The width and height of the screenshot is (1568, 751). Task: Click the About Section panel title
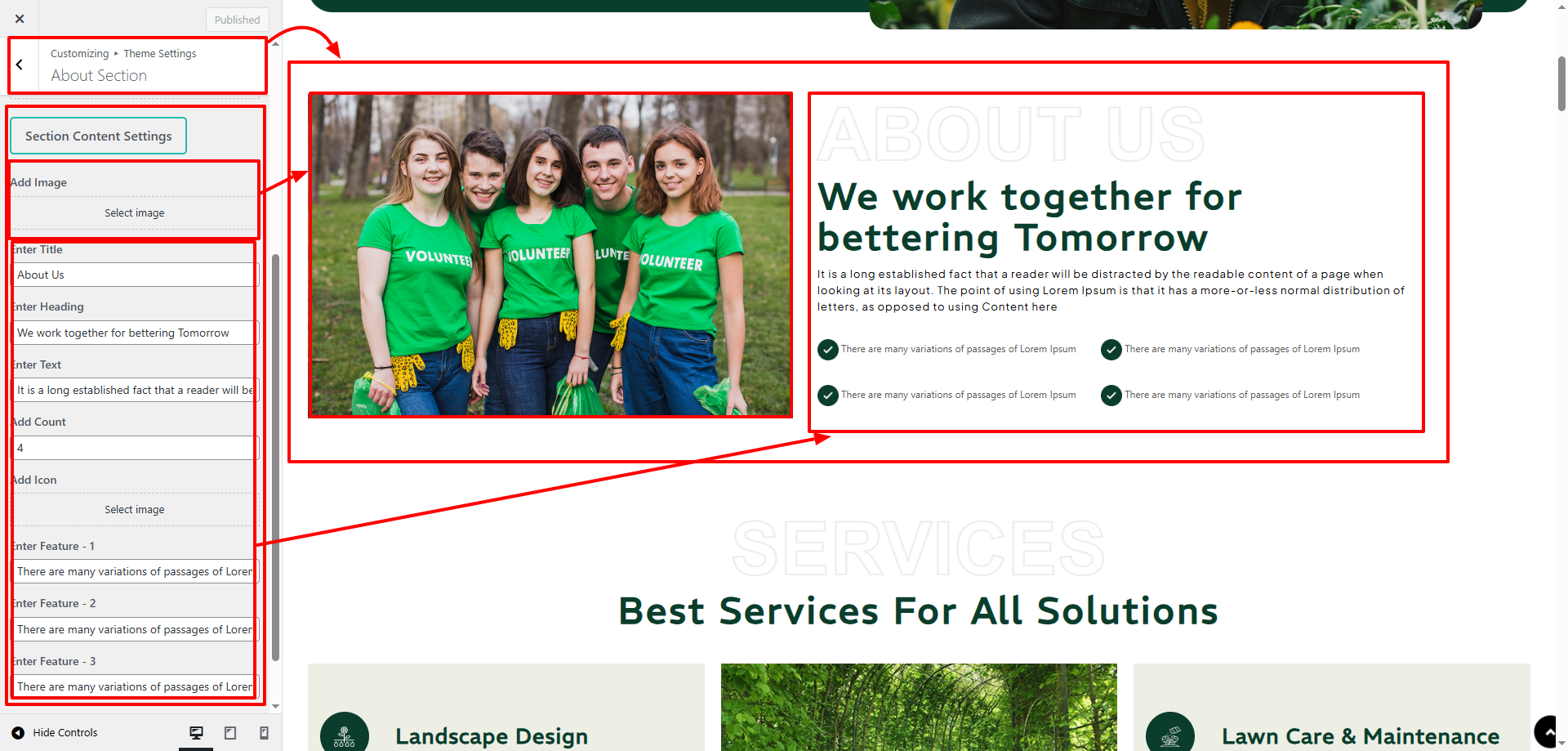(x=99, y=75)
